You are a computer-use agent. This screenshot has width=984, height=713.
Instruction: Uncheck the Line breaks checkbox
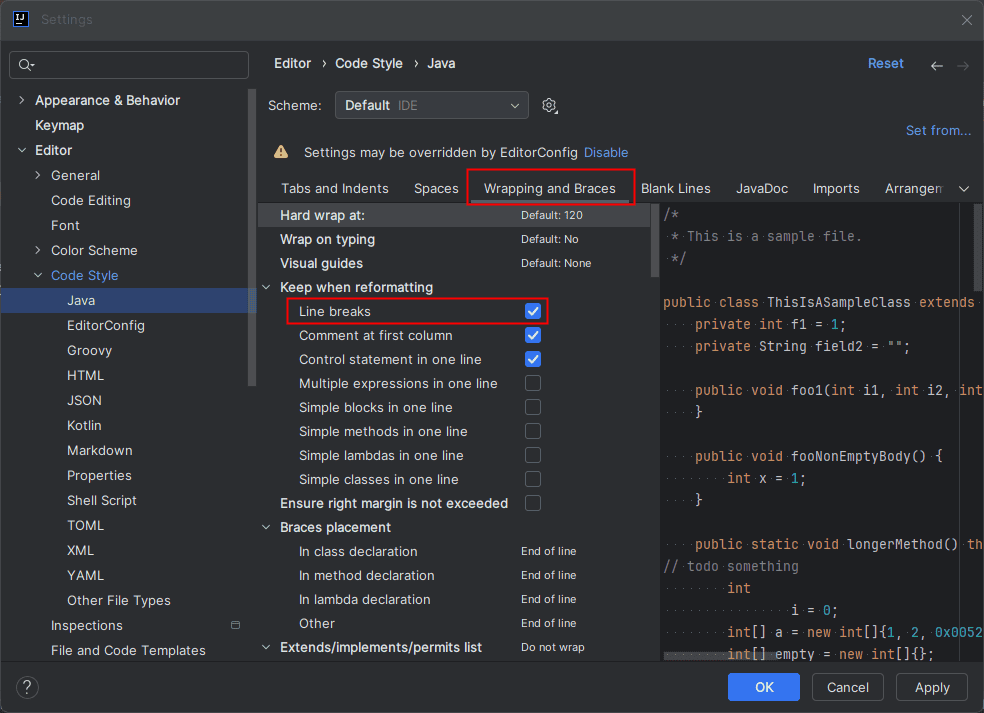533,312
